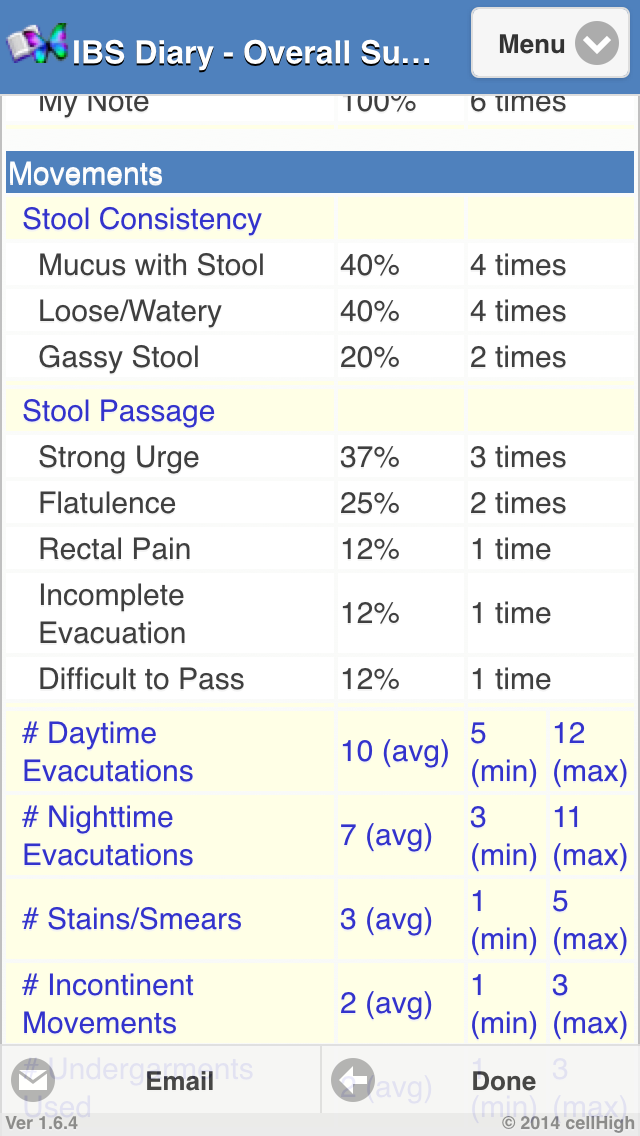Open the Menu dropdown arrow
This screenshot has height=1136, width=640.
[596, 44]
